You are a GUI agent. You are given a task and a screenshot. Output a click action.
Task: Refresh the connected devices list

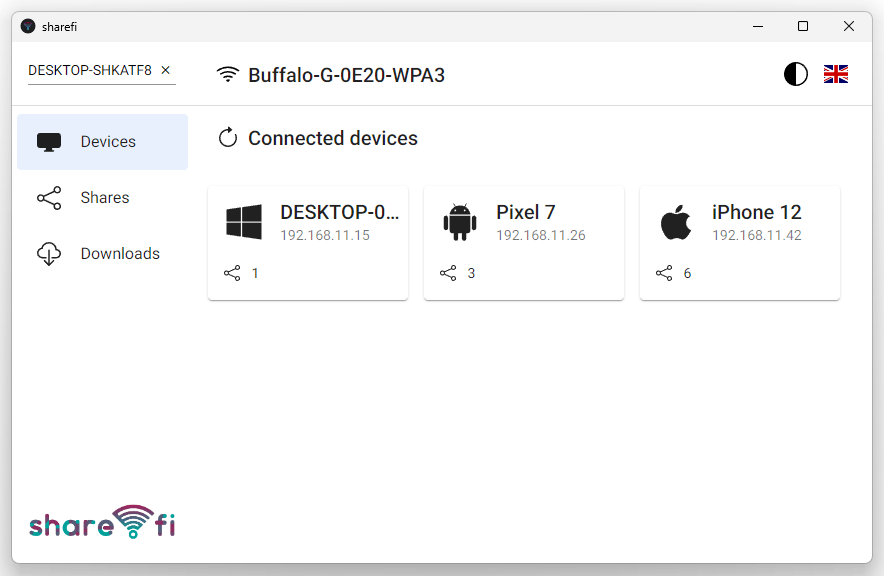(x=228, y=138)
